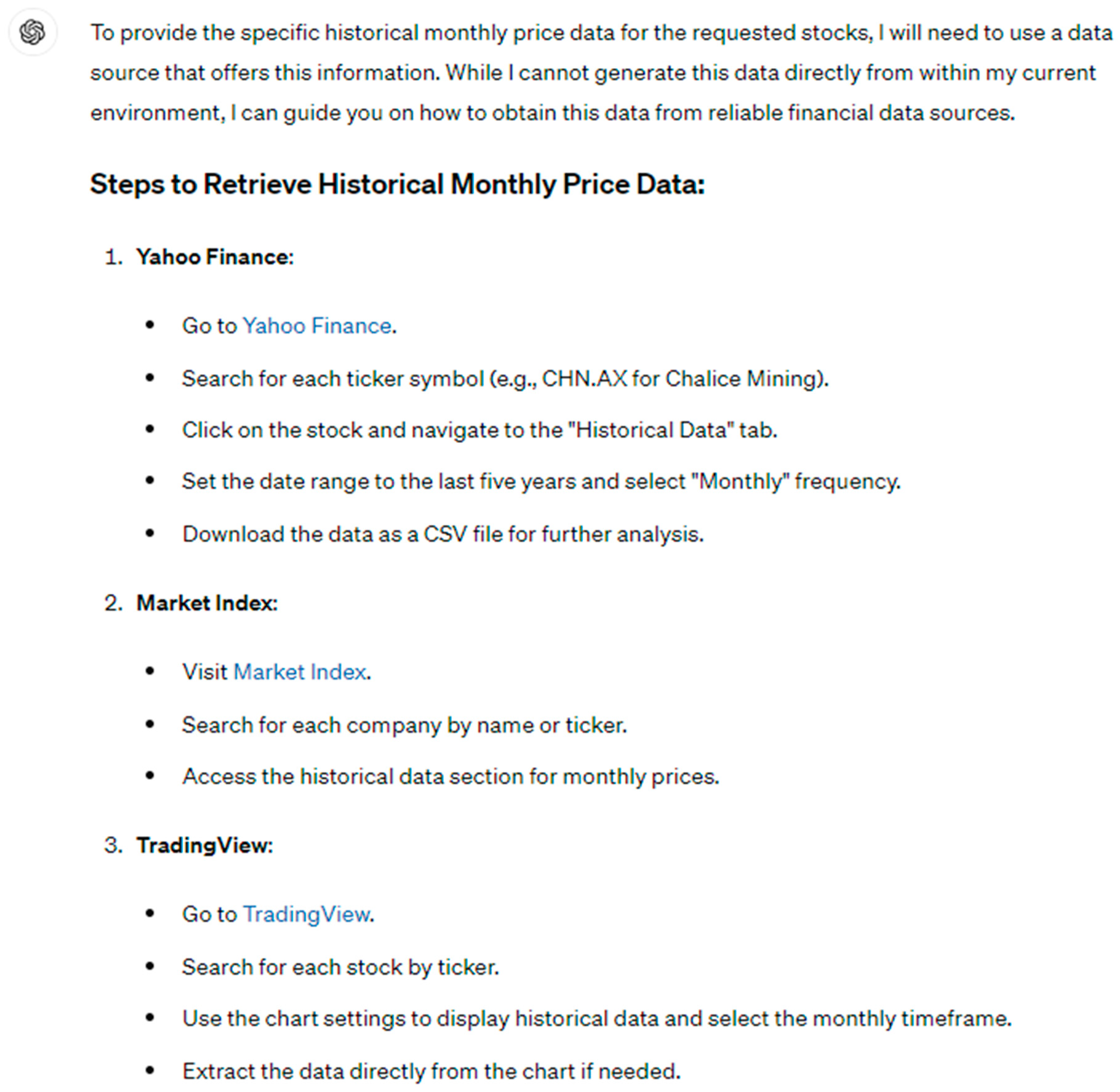Viewport: 1120px width, 1092px height.
Task: Click the 'Set the date range' bullet
Action: pos(540,481)
